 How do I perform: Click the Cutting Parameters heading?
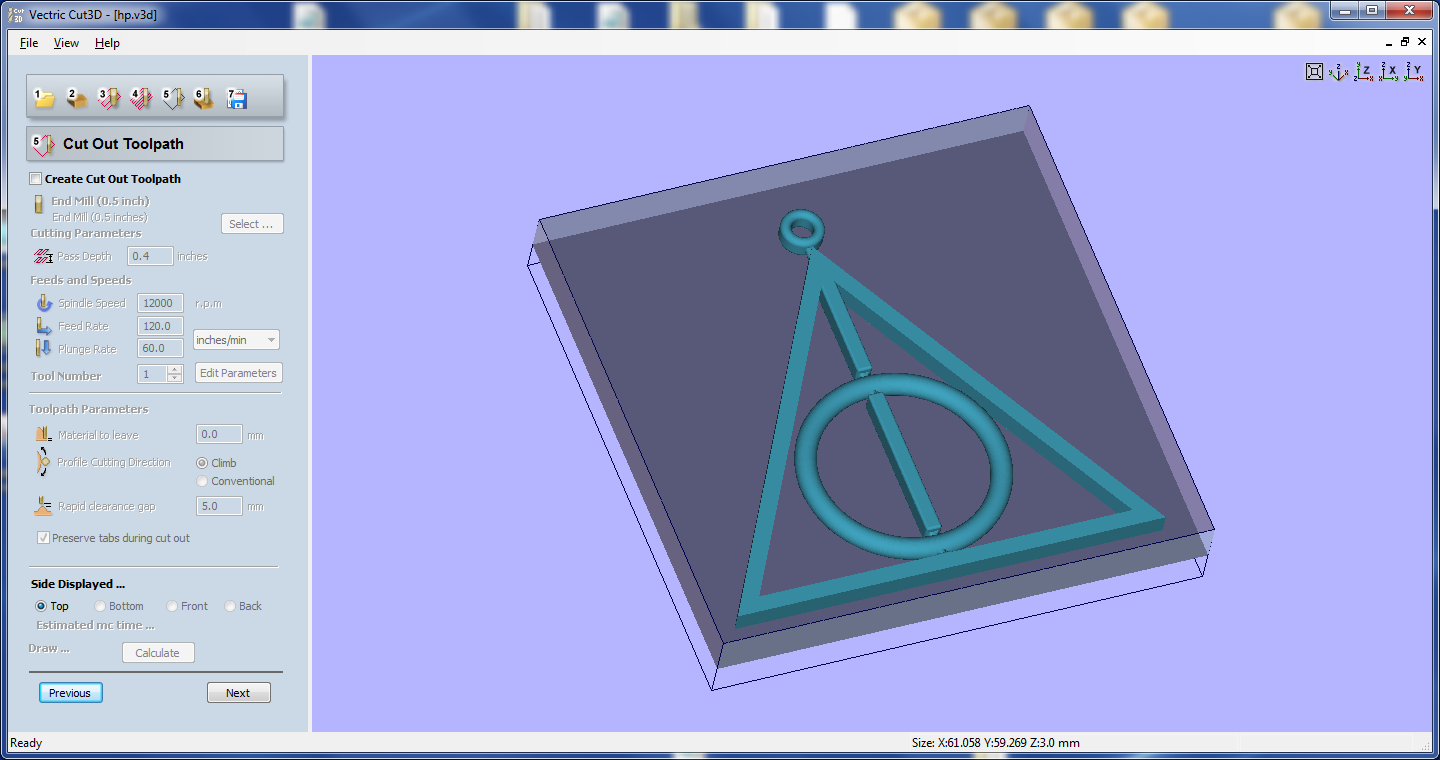point(86,233)
